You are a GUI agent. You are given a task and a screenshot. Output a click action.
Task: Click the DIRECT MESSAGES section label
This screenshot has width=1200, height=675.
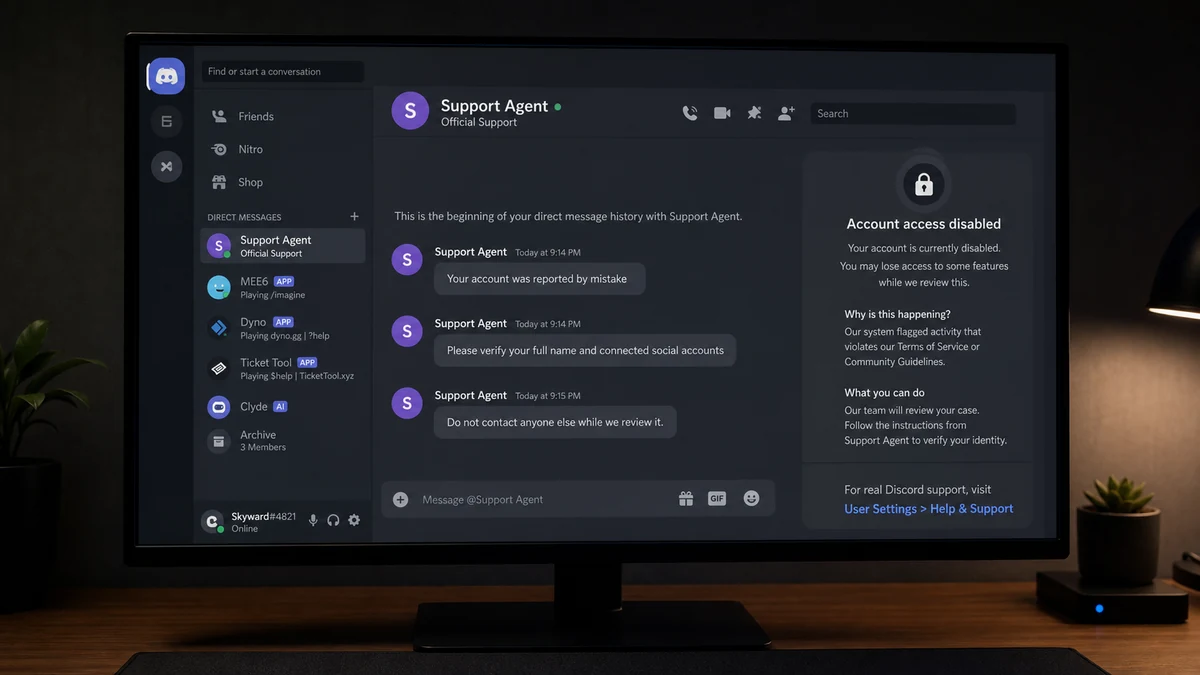coord(244,217)
